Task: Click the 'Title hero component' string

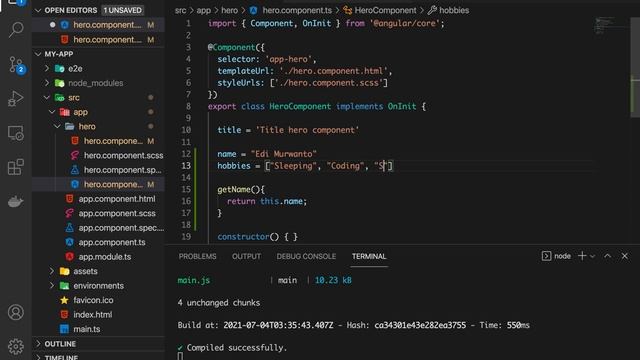Action: [307, 130]
